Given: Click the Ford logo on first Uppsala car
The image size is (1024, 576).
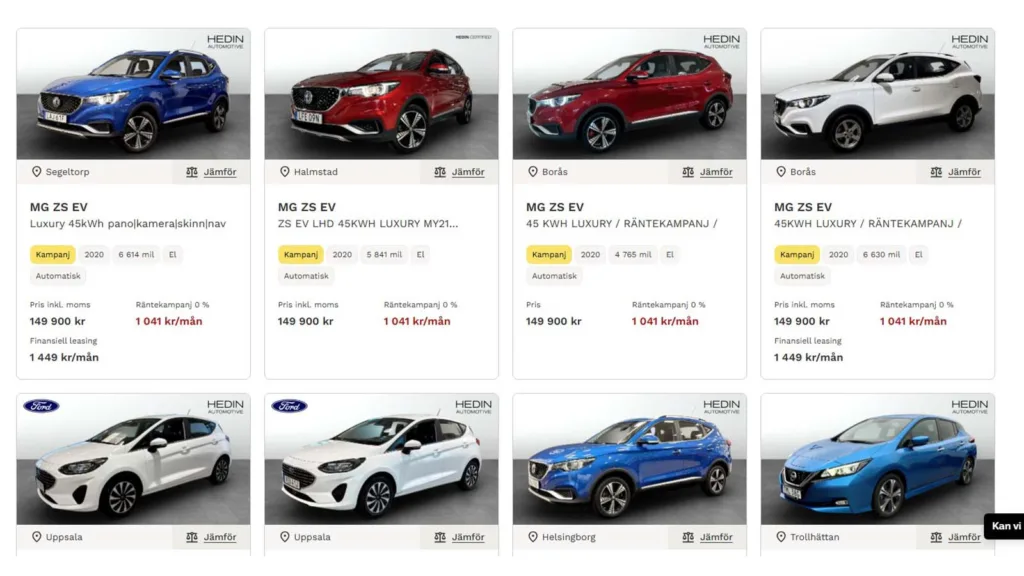Looking at the screenshot, I should click(x=41, y=406).
